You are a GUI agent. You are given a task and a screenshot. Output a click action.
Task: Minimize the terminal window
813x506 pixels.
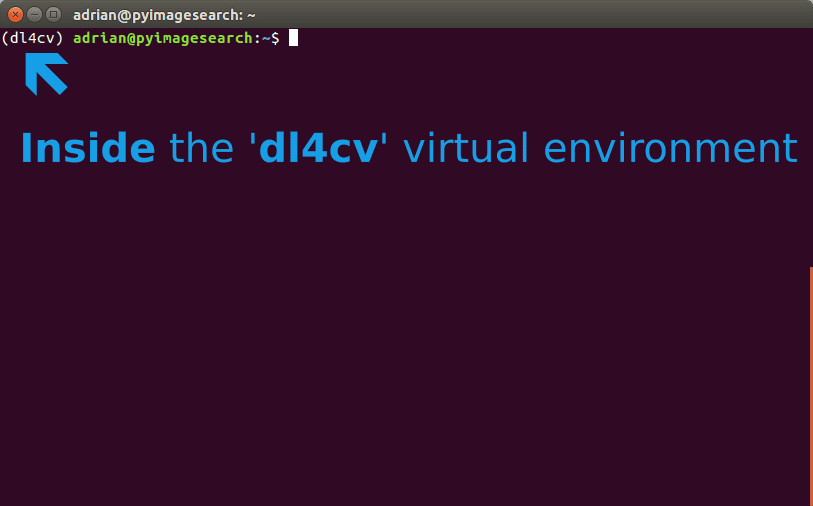tap(34, 15)
